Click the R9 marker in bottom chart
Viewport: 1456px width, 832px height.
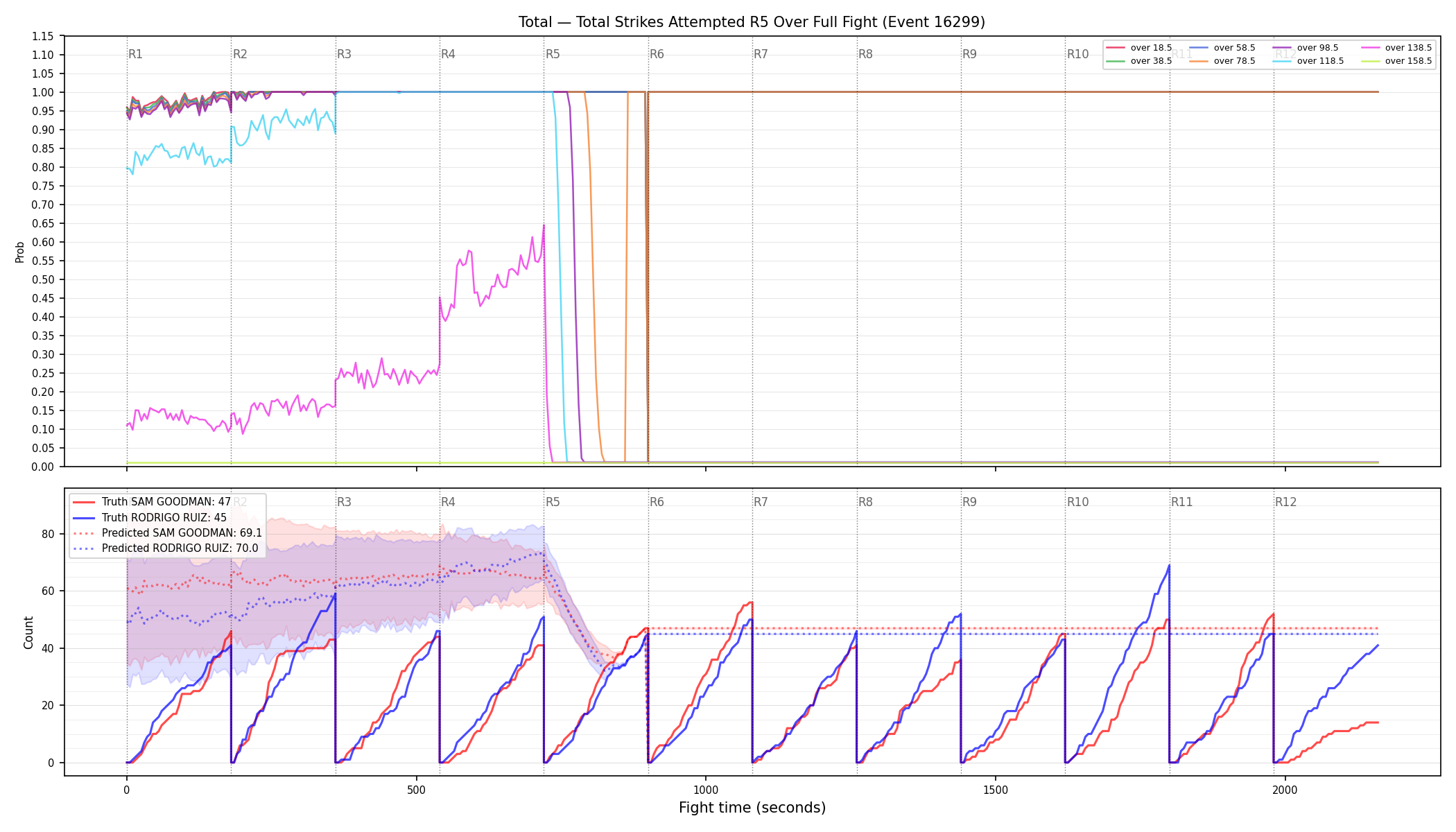coord(969,502)
